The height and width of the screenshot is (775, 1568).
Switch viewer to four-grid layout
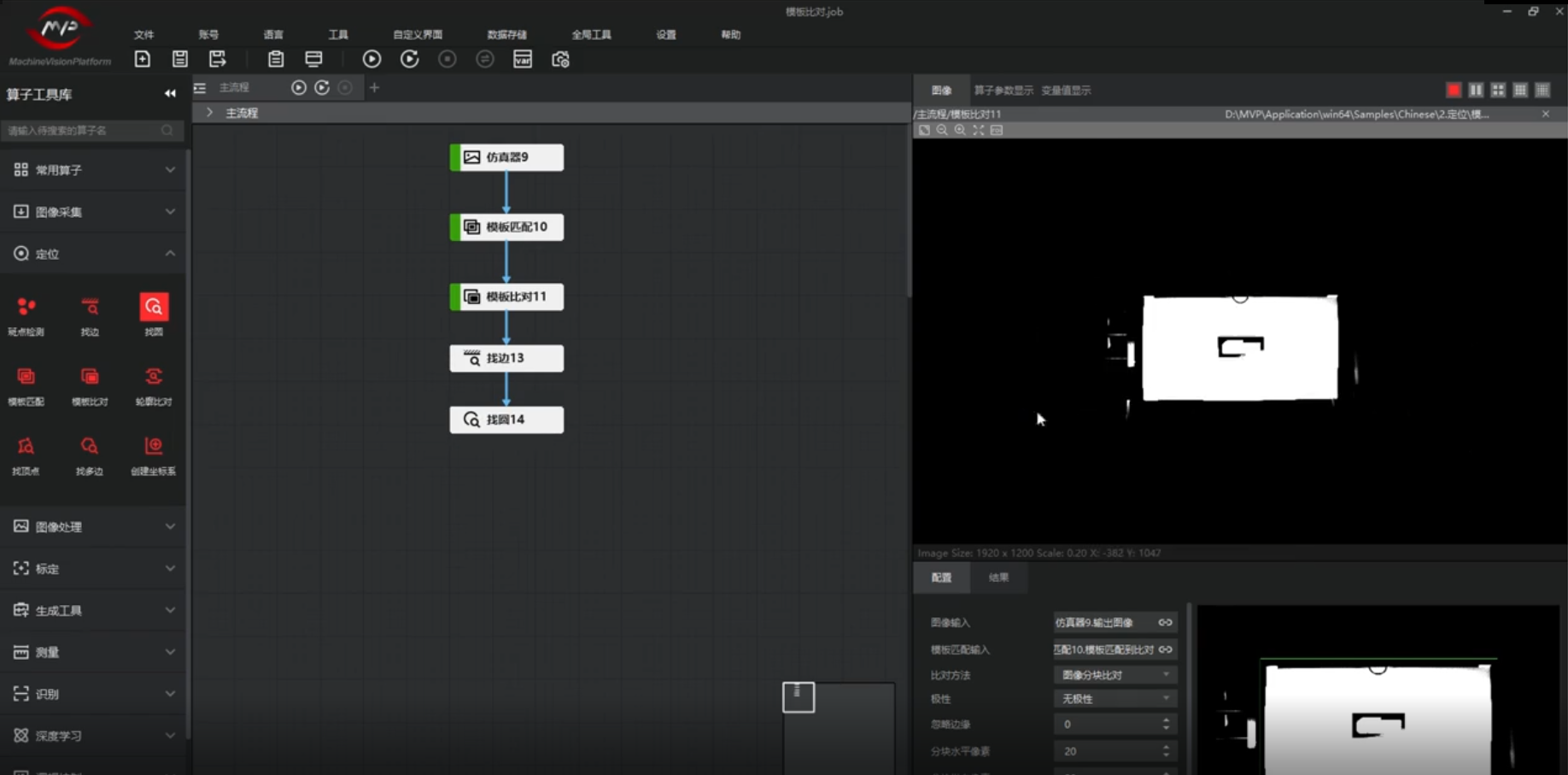(x=1498, y=90)
